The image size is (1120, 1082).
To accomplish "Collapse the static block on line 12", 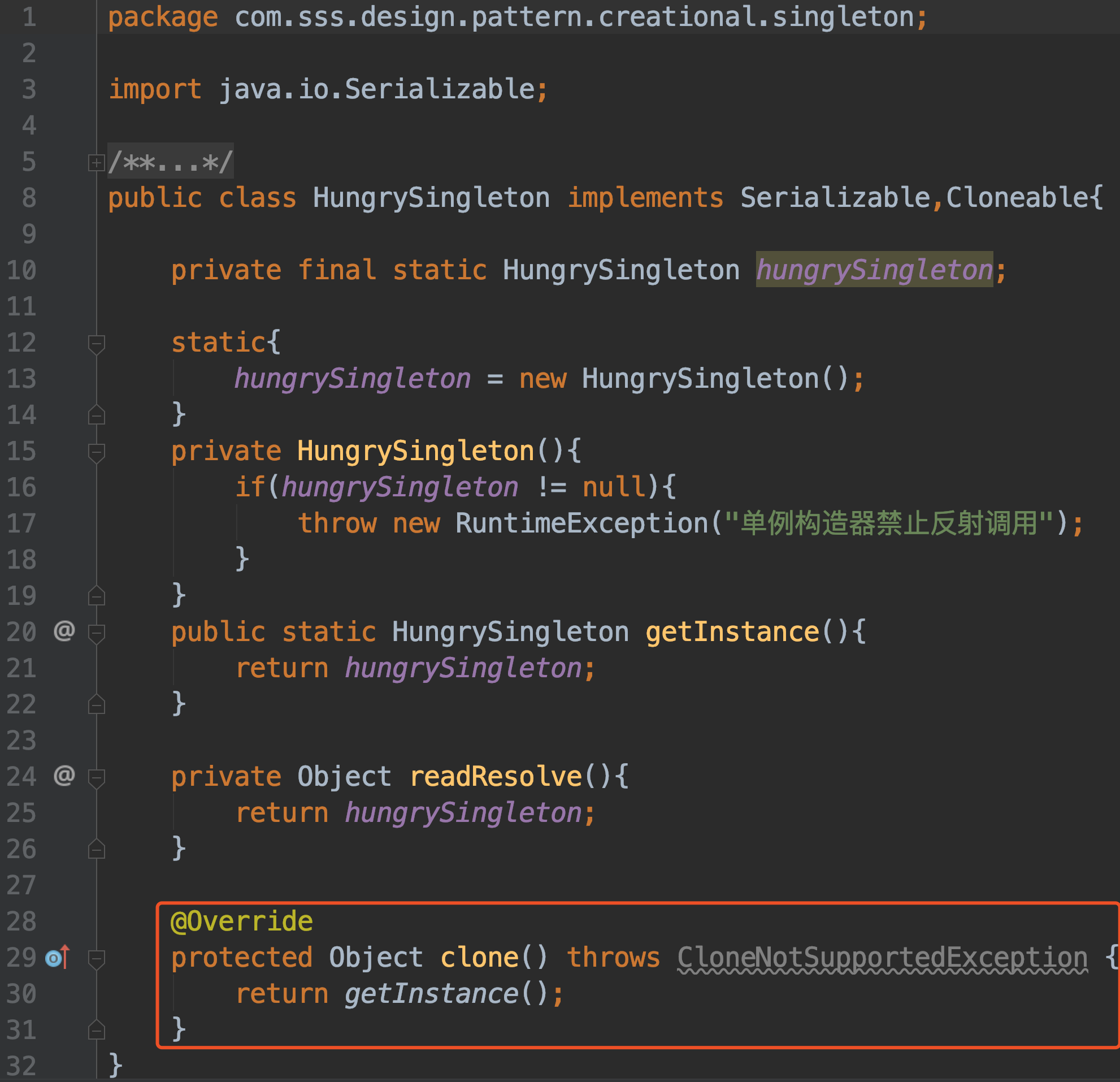I will tap(96, 344).
